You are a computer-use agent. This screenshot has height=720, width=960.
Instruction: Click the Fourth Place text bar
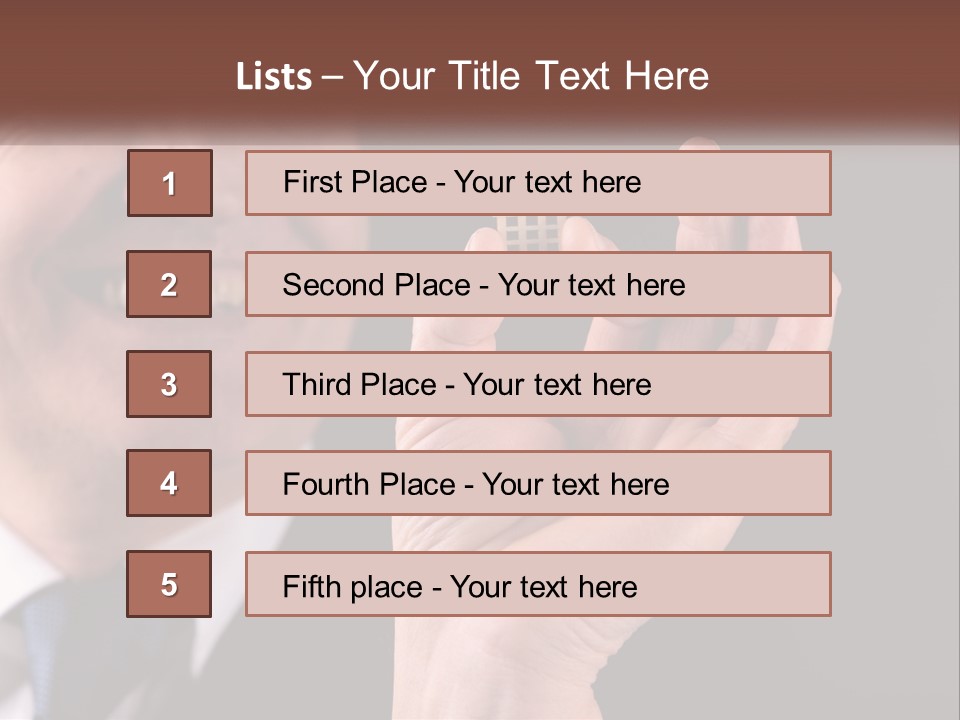pos(538,483)
